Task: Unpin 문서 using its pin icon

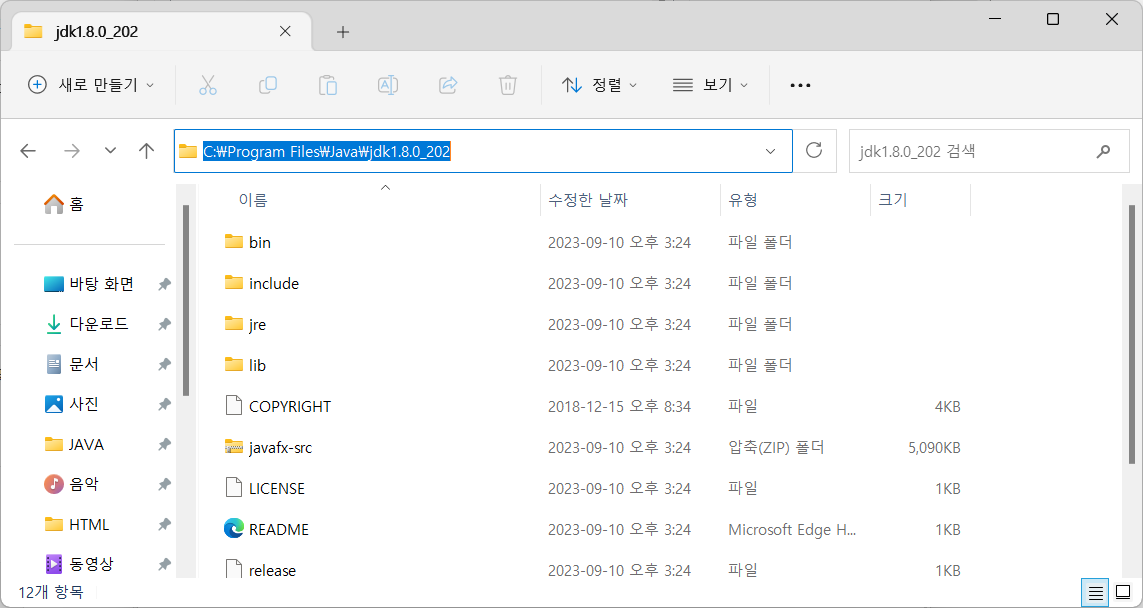Action: click(165, 365)
